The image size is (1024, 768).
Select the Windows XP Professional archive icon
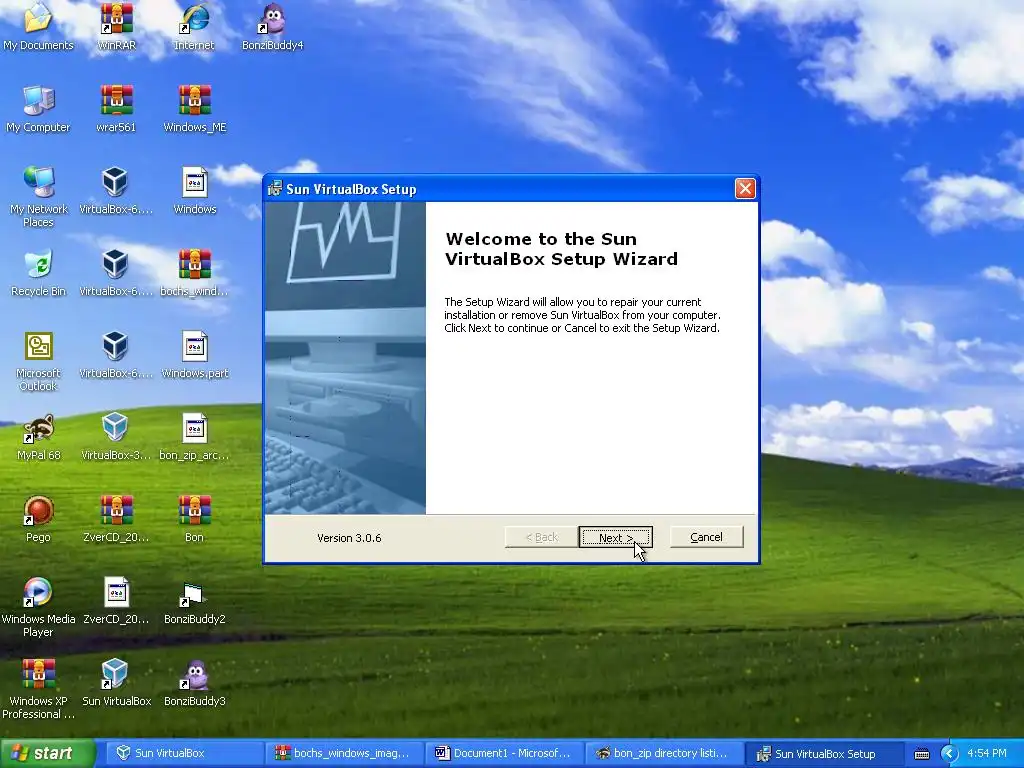(38, 689)
